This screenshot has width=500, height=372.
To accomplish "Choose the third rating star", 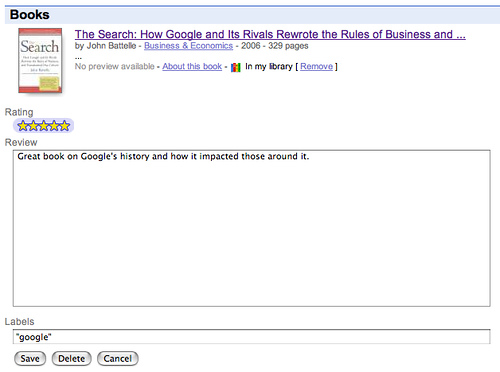I will (x=44, y=126).
